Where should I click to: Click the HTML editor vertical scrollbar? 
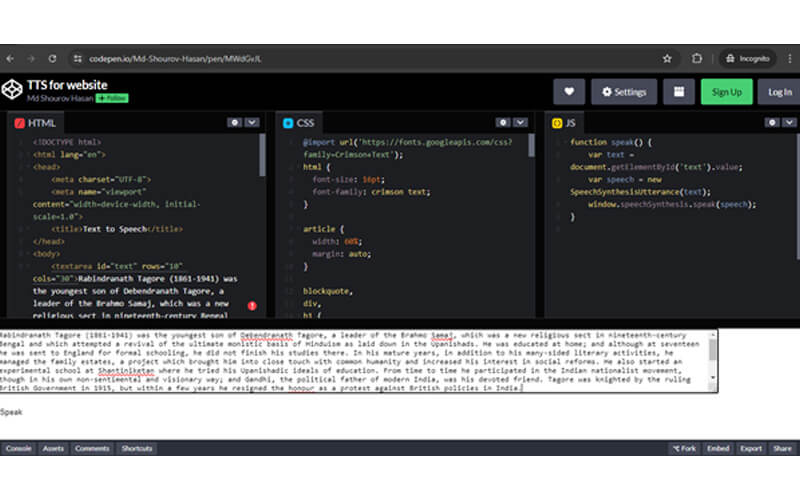(262, 155)
